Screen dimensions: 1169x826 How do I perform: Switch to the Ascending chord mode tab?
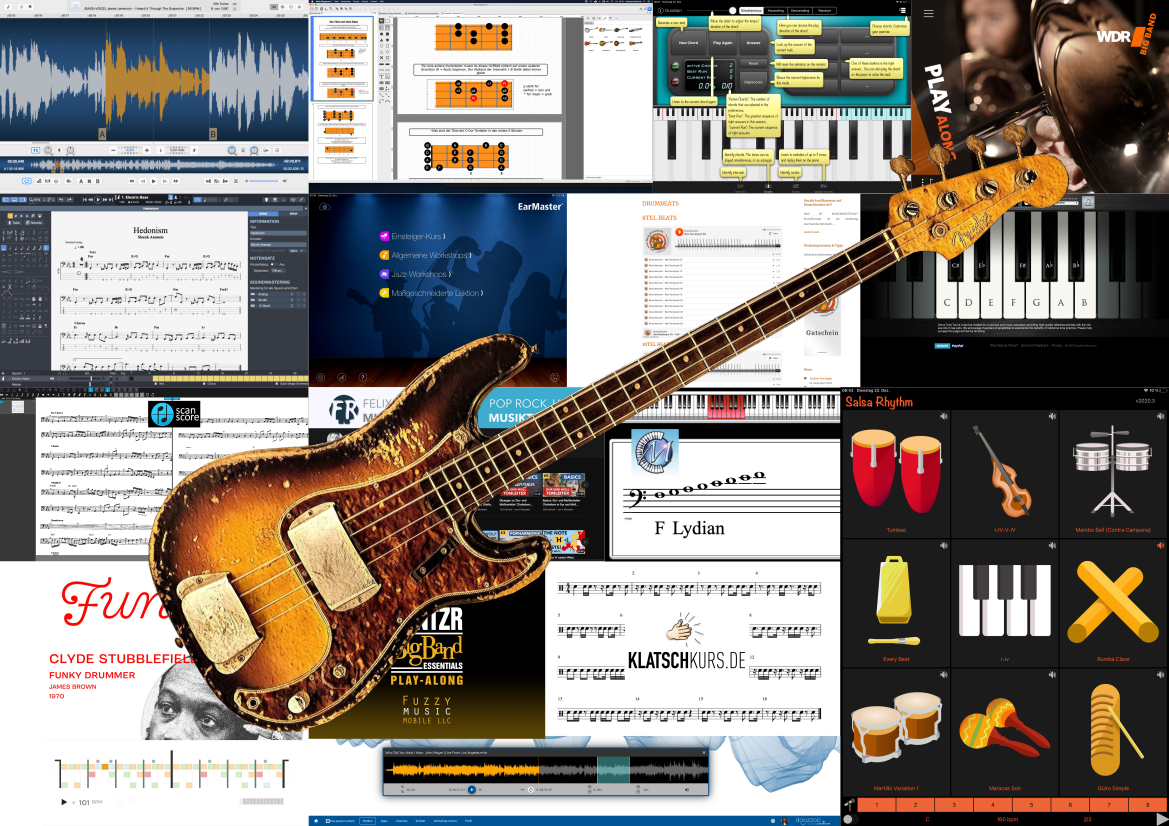[775, 10]
